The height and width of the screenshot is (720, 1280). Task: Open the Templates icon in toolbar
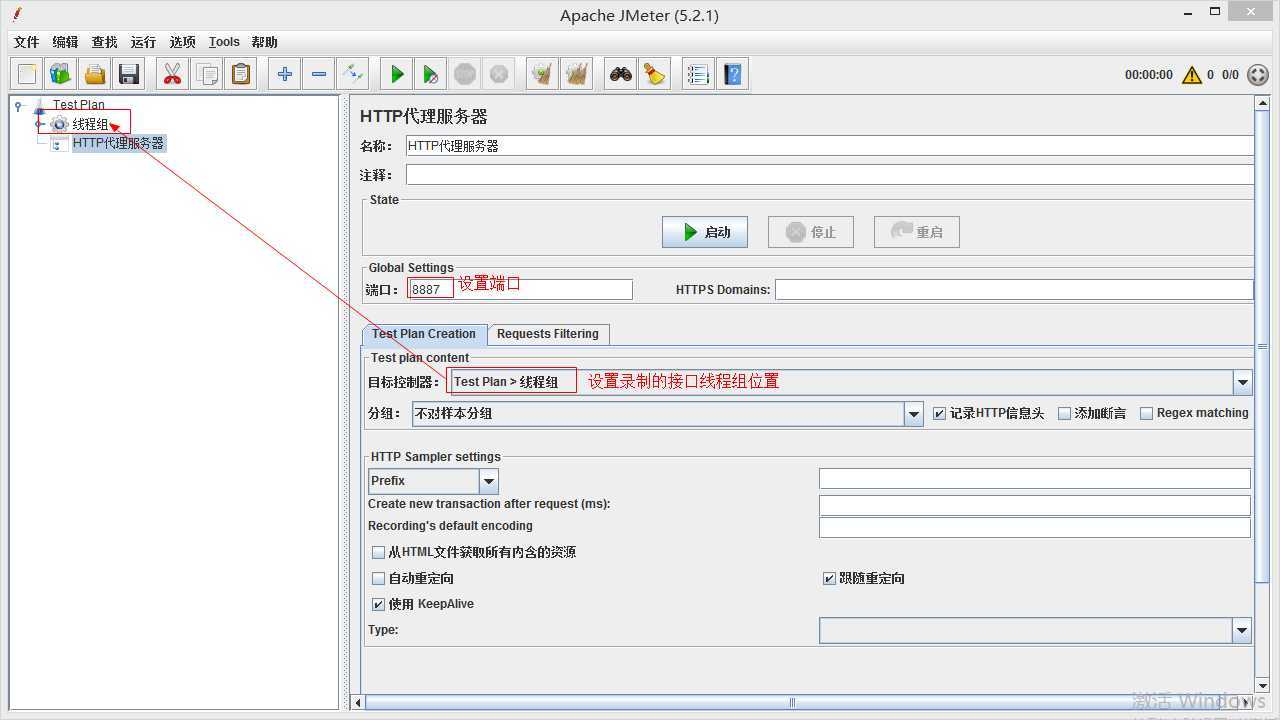pos(61,74)
